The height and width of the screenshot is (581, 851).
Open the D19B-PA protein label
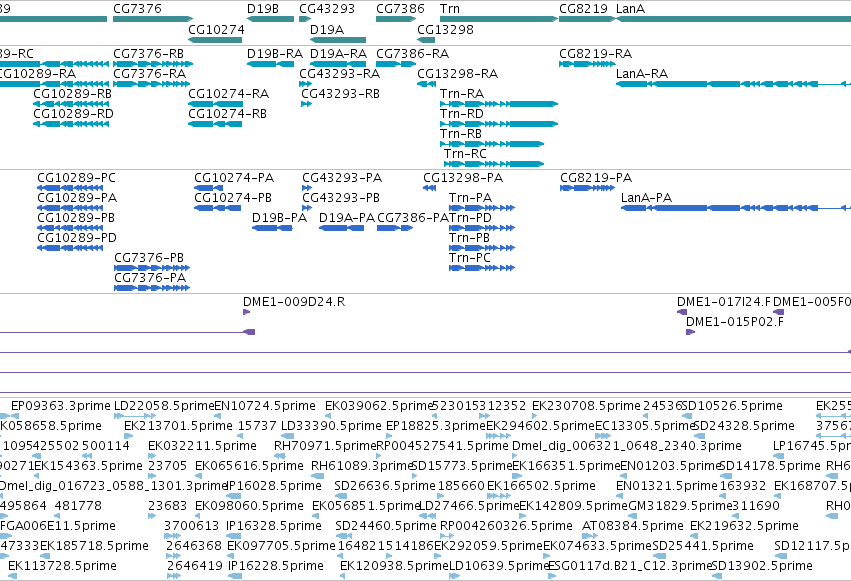pos(279,218)
